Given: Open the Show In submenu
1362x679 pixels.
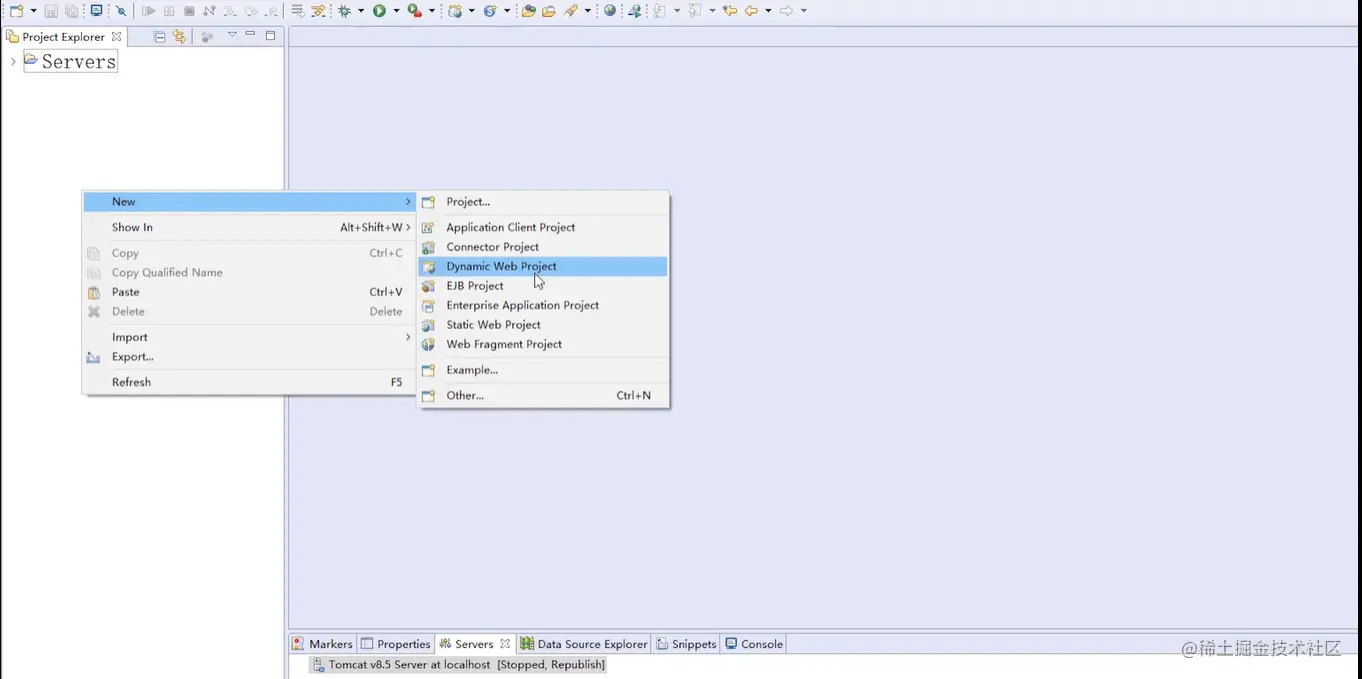Looking at the screenshot, I should click(249, 227).
